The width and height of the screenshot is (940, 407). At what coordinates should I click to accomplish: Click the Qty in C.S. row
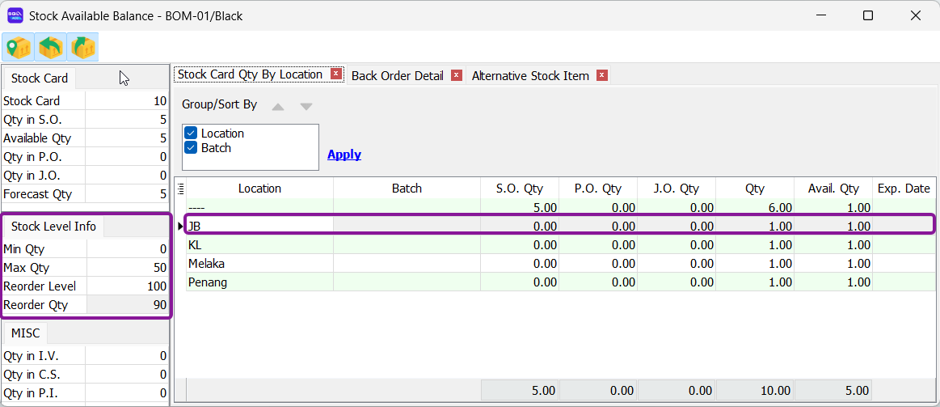pyautogui.click(x=85, y=375)
